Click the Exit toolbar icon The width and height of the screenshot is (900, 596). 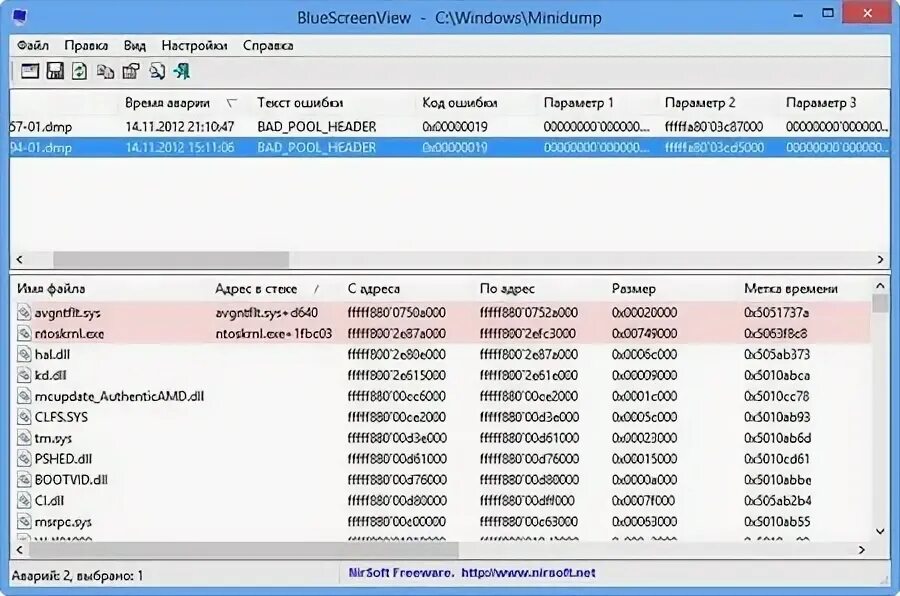182,71
